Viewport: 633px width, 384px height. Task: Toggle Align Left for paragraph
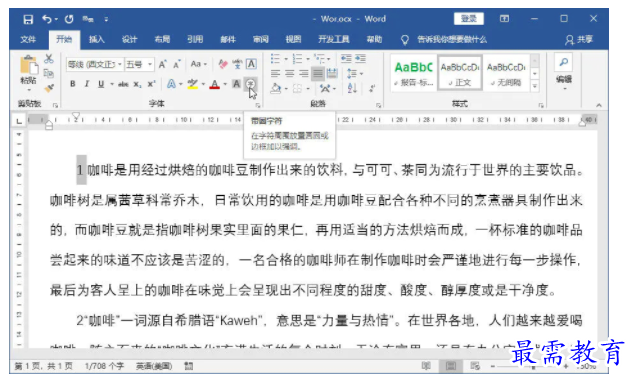click(x=275, y=73)
